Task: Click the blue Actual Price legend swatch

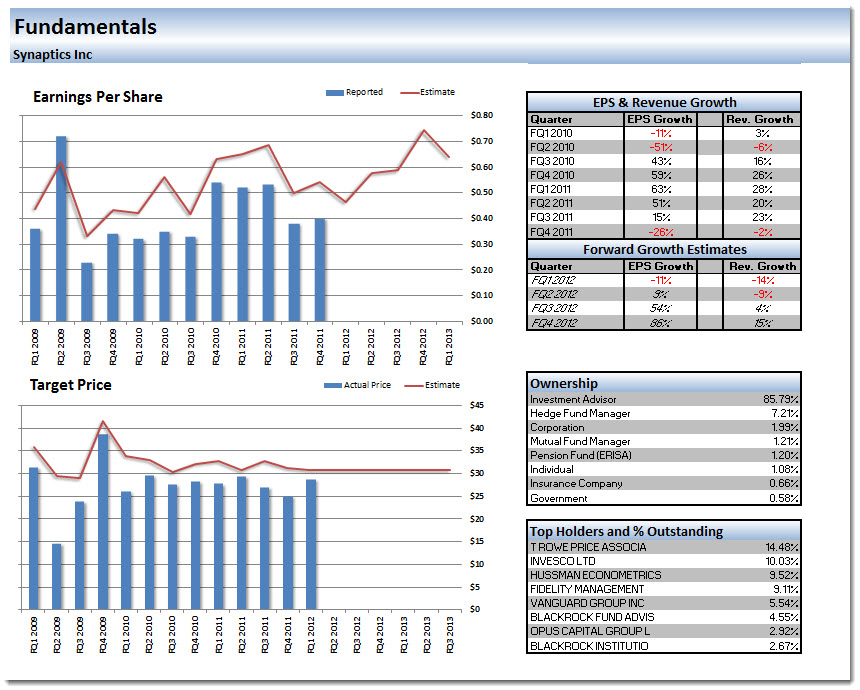Action: (333, 386)
